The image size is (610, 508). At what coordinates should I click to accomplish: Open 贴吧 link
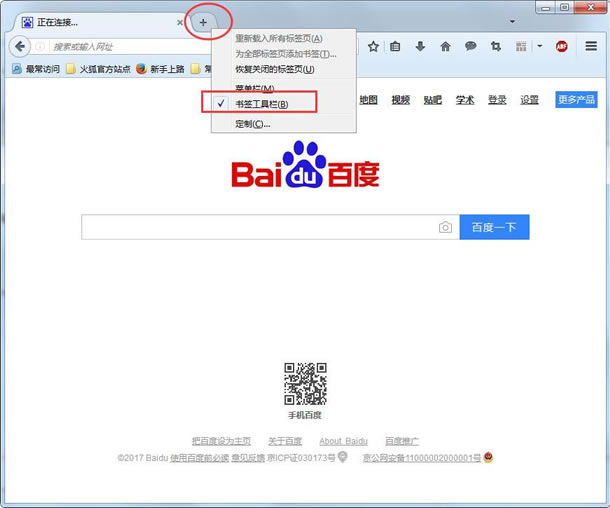pos(433,100)
